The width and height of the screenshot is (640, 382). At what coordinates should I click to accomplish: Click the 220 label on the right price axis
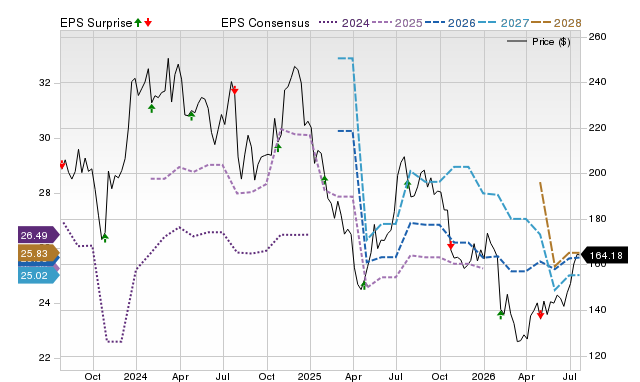pyautogui.click(x=597, y=128)
